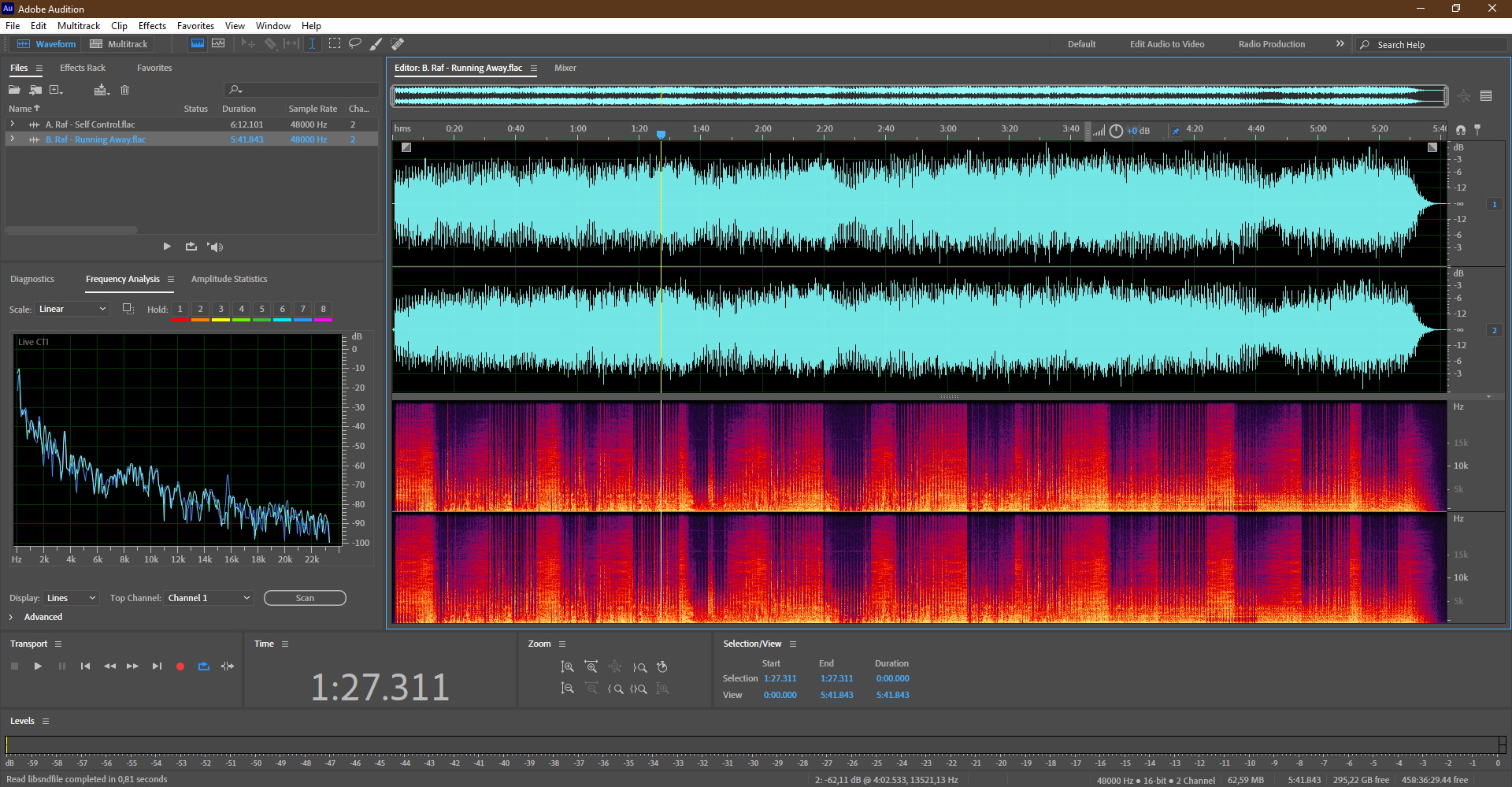Open the New File dropdown icon

56,90
